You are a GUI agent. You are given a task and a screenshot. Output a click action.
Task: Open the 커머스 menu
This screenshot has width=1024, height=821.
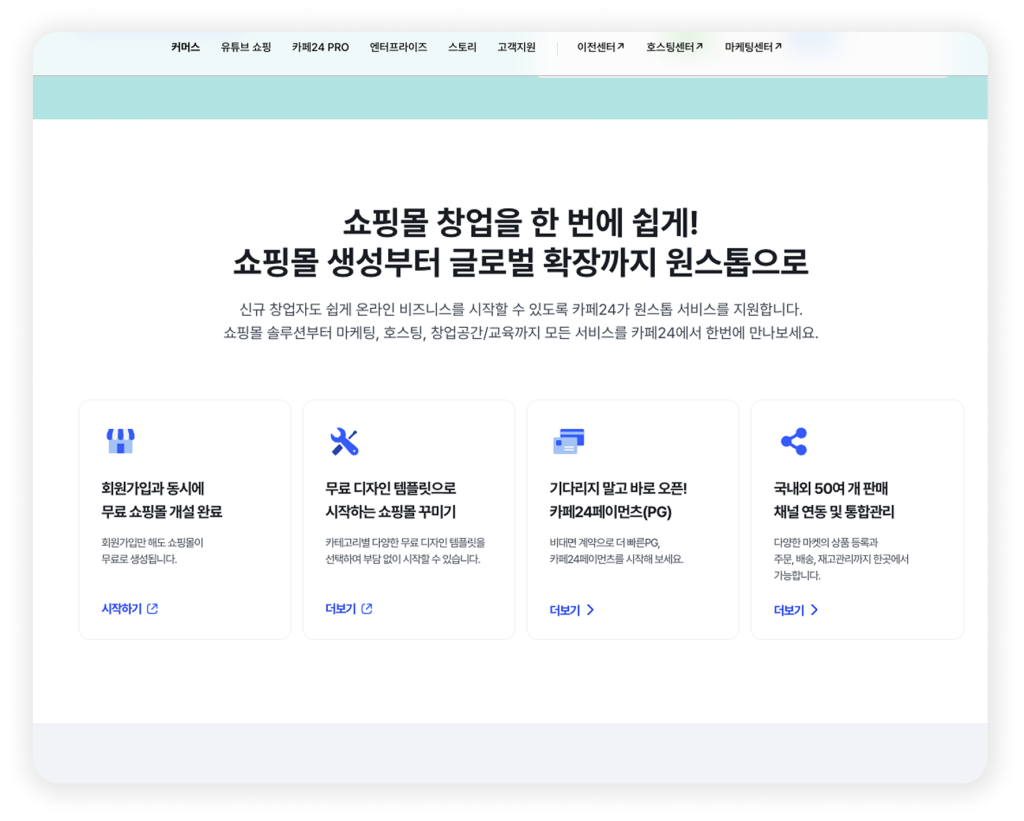[183, 46]
